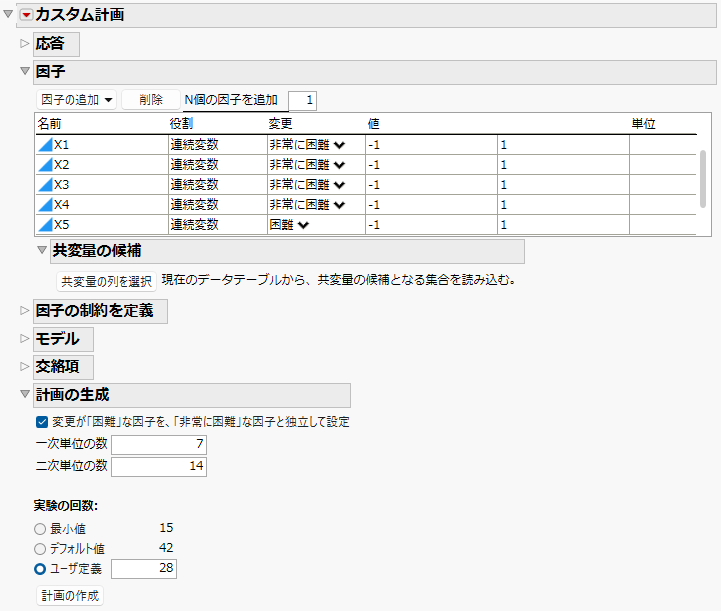
Task: Click the 単位 cell for X1
Action: pyautogui.click(x=663, y=145)
